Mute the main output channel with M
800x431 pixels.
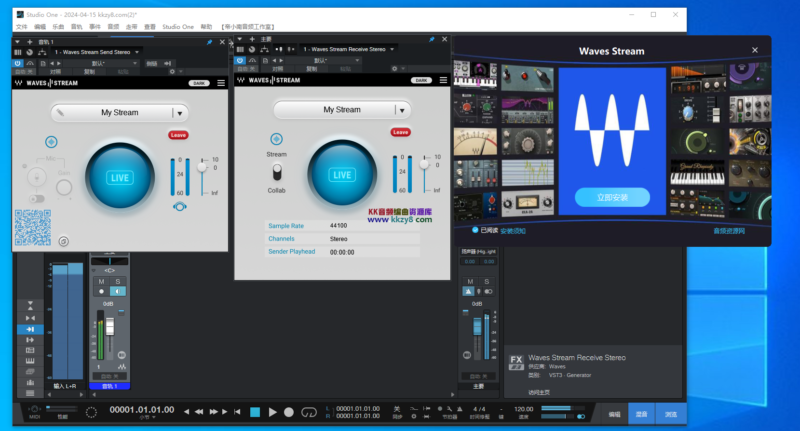point(470,282)
